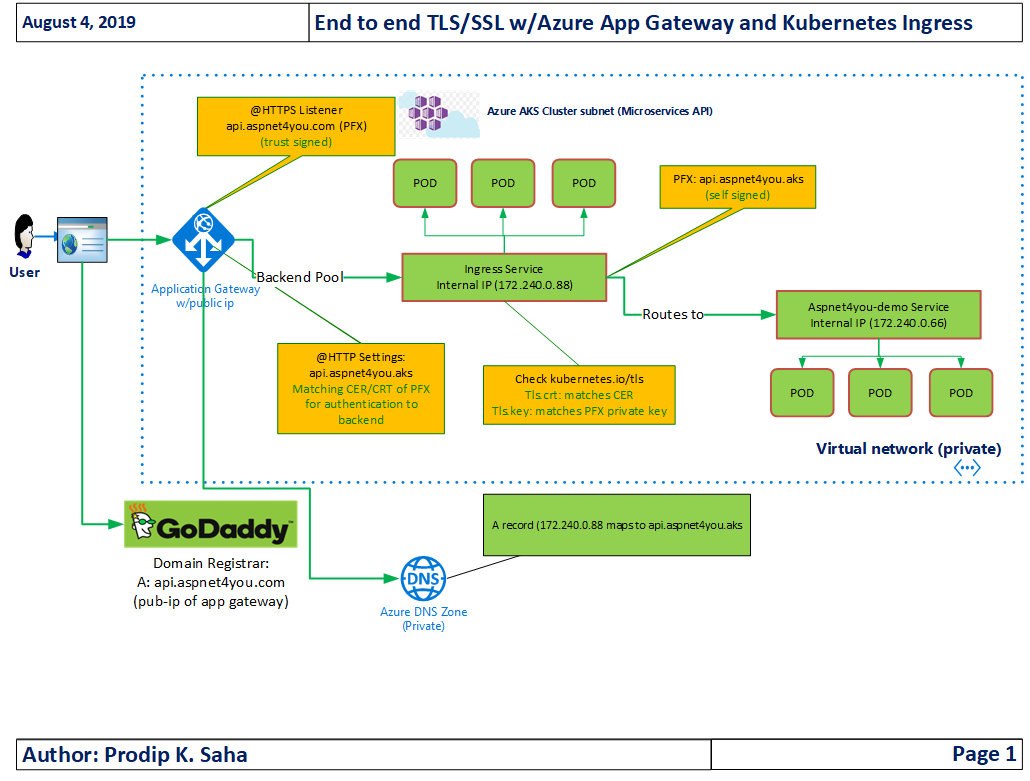Click the User person icon

coord(25,235)
